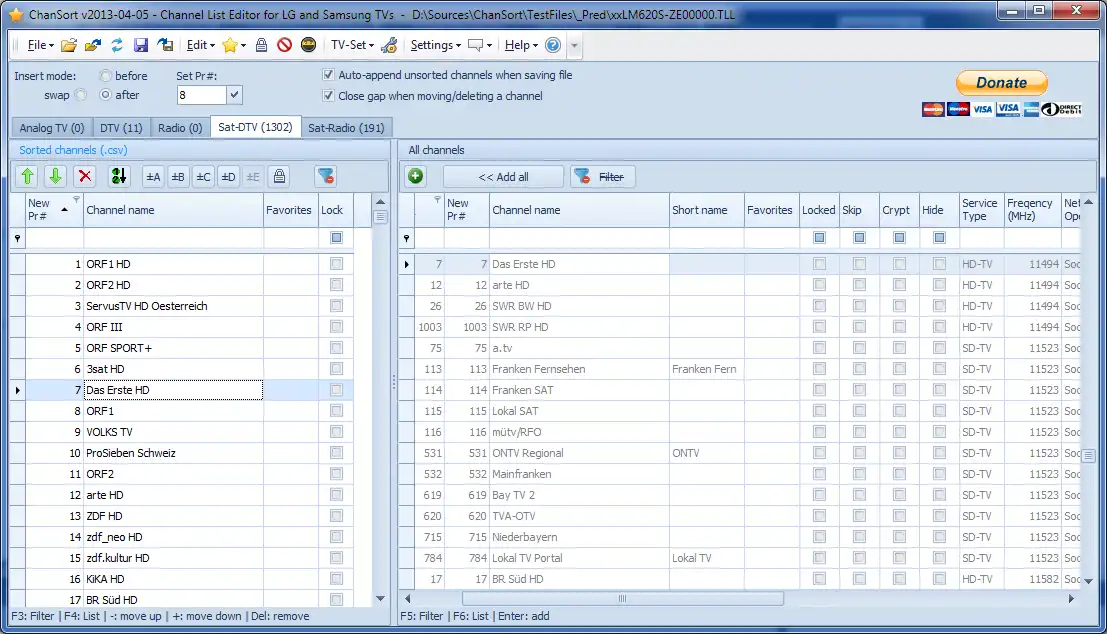
Task: Toggle favorite list ±A
Action: pyautogui.click(x=153, y=177)
